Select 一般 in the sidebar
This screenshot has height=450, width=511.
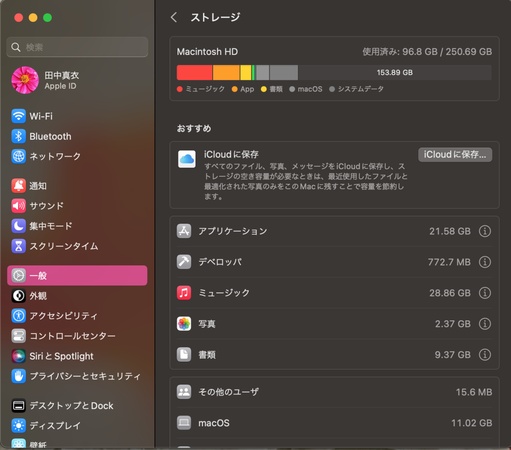click(77, 276)
